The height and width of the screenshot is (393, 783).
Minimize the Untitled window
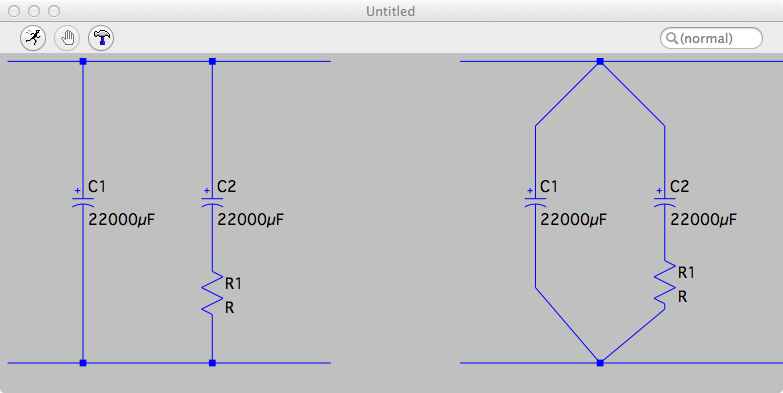[x=34, y=11]
